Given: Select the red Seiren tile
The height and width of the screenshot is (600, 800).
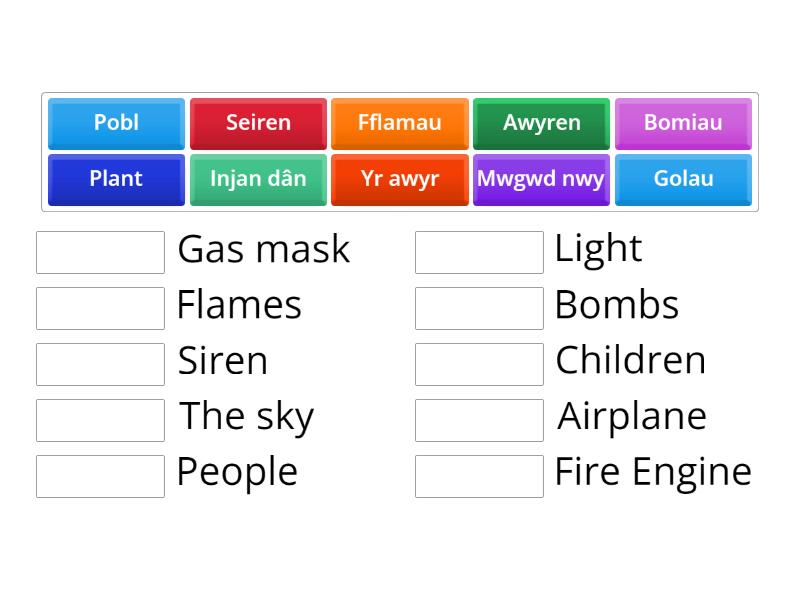Looking at the screenshot, I should [258, 123].
